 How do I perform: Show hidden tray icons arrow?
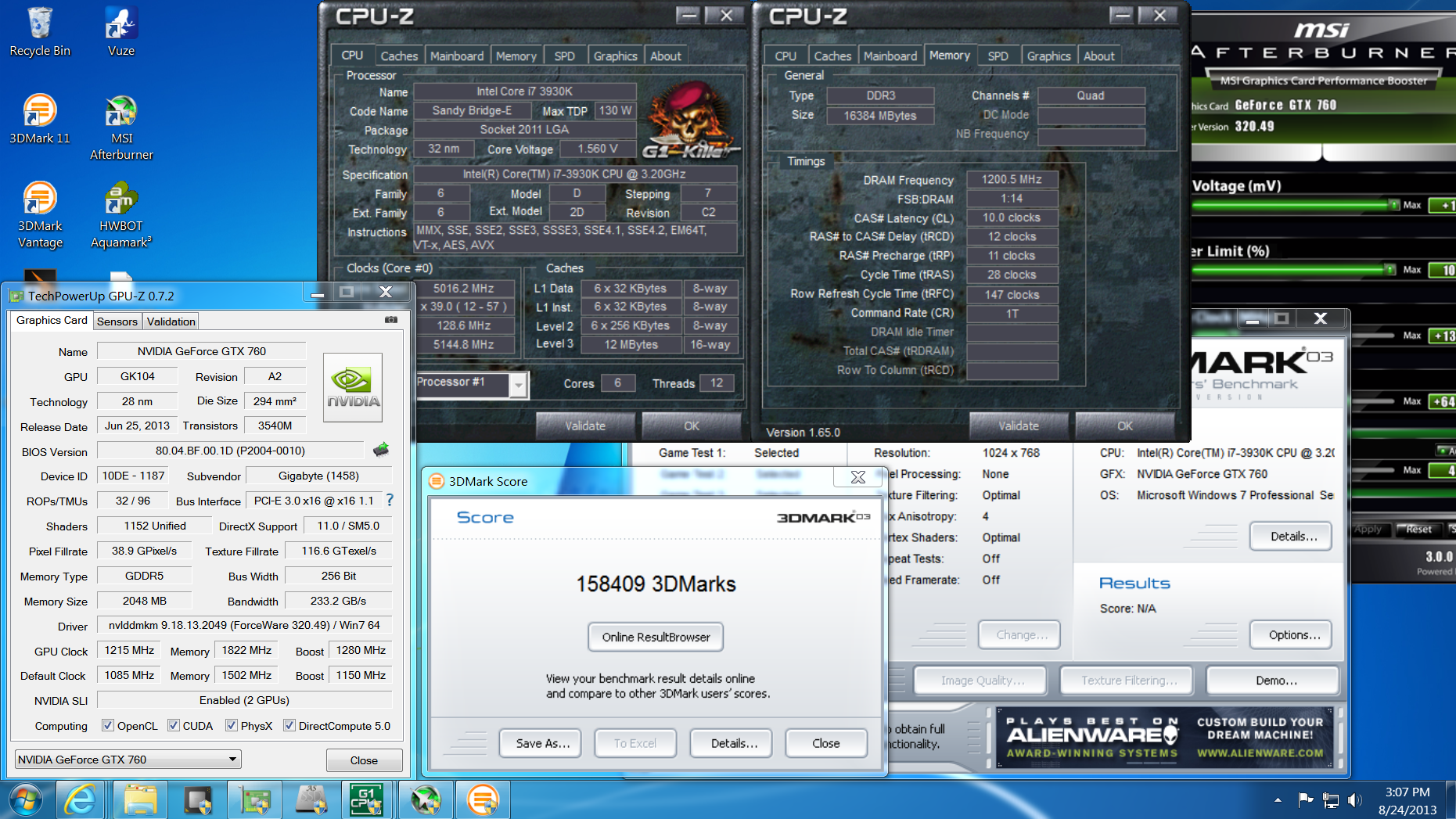pos(1278,799)
